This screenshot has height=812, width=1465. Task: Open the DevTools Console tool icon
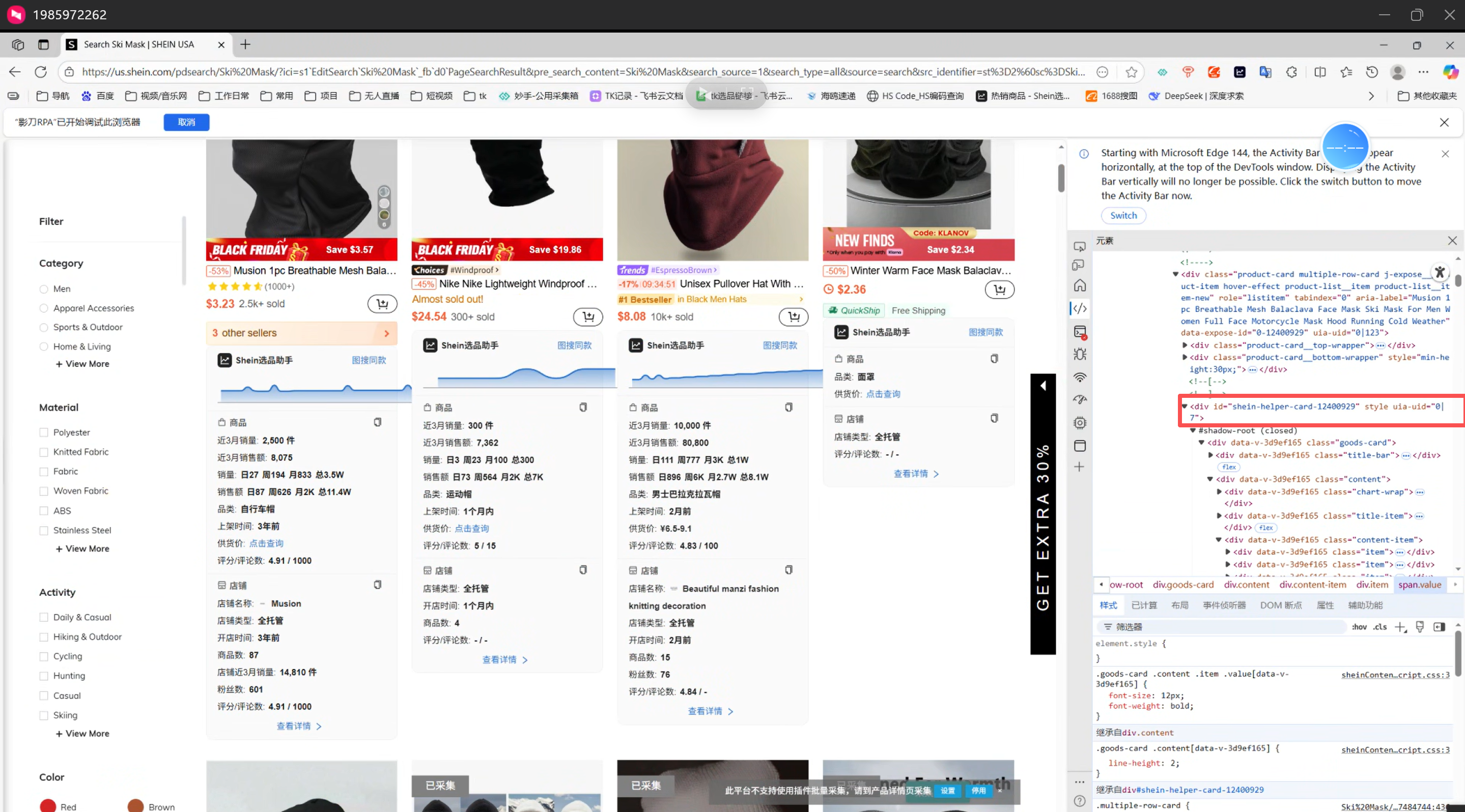[1080, 332]
